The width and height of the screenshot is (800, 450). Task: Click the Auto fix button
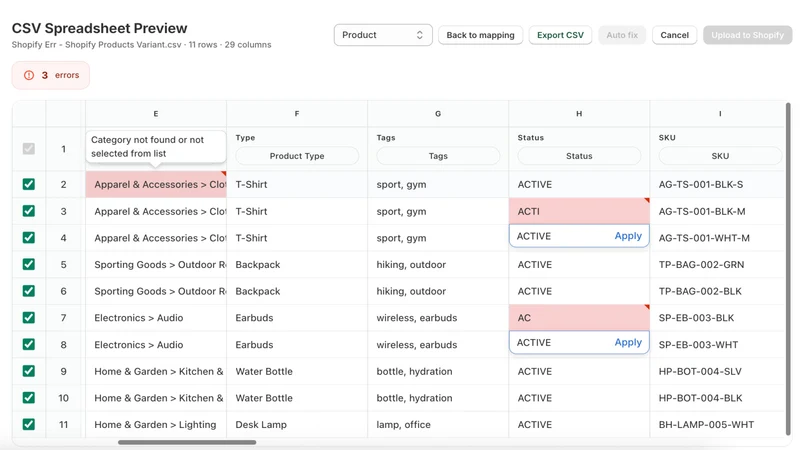click(x=622, y=35)
